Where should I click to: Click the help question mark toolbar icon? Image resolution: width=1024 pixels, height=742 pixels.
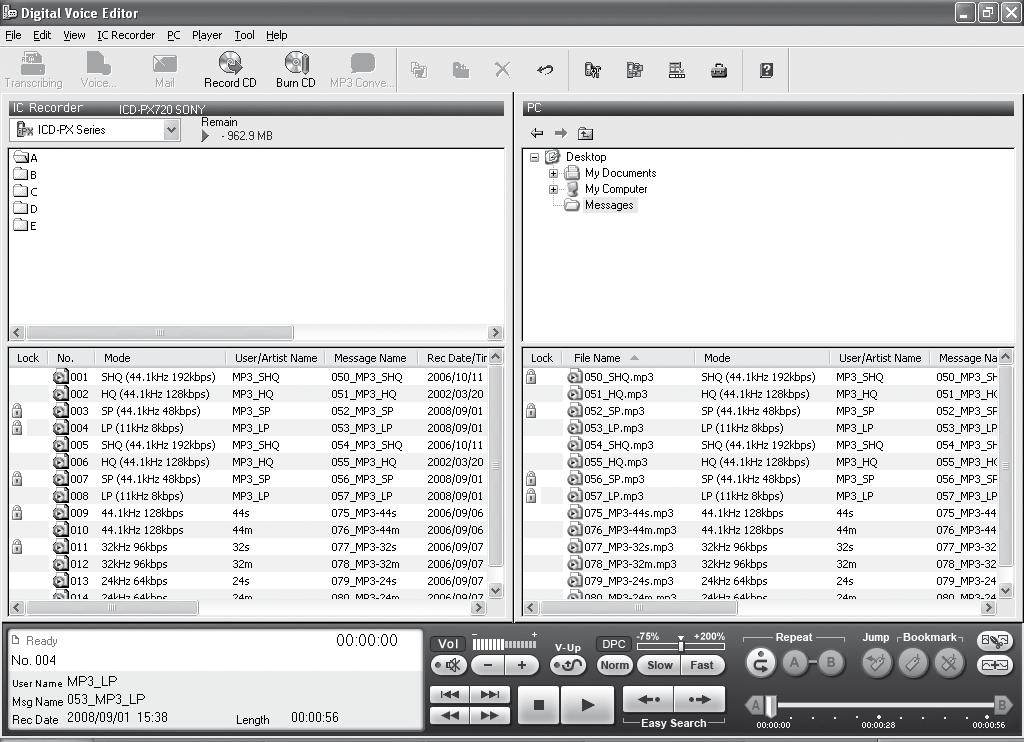coord(766,70)
